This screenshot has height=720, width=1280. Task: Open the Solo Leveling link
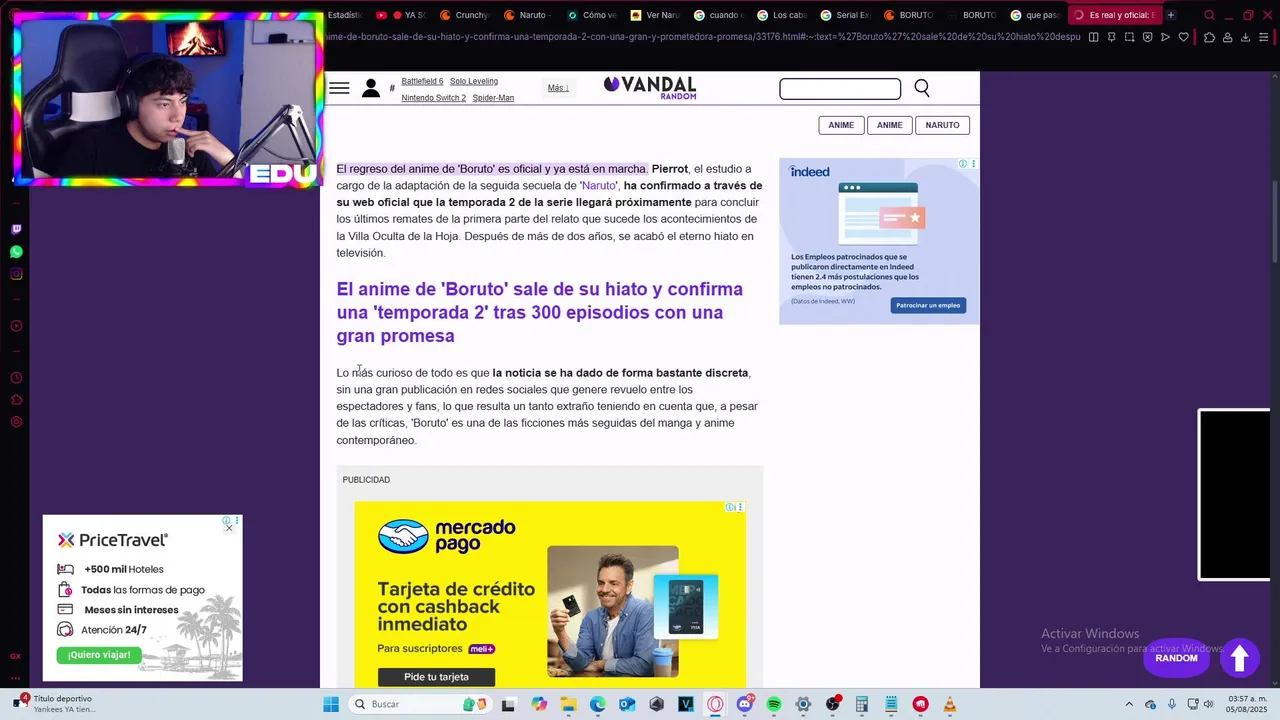pos(474,81)
